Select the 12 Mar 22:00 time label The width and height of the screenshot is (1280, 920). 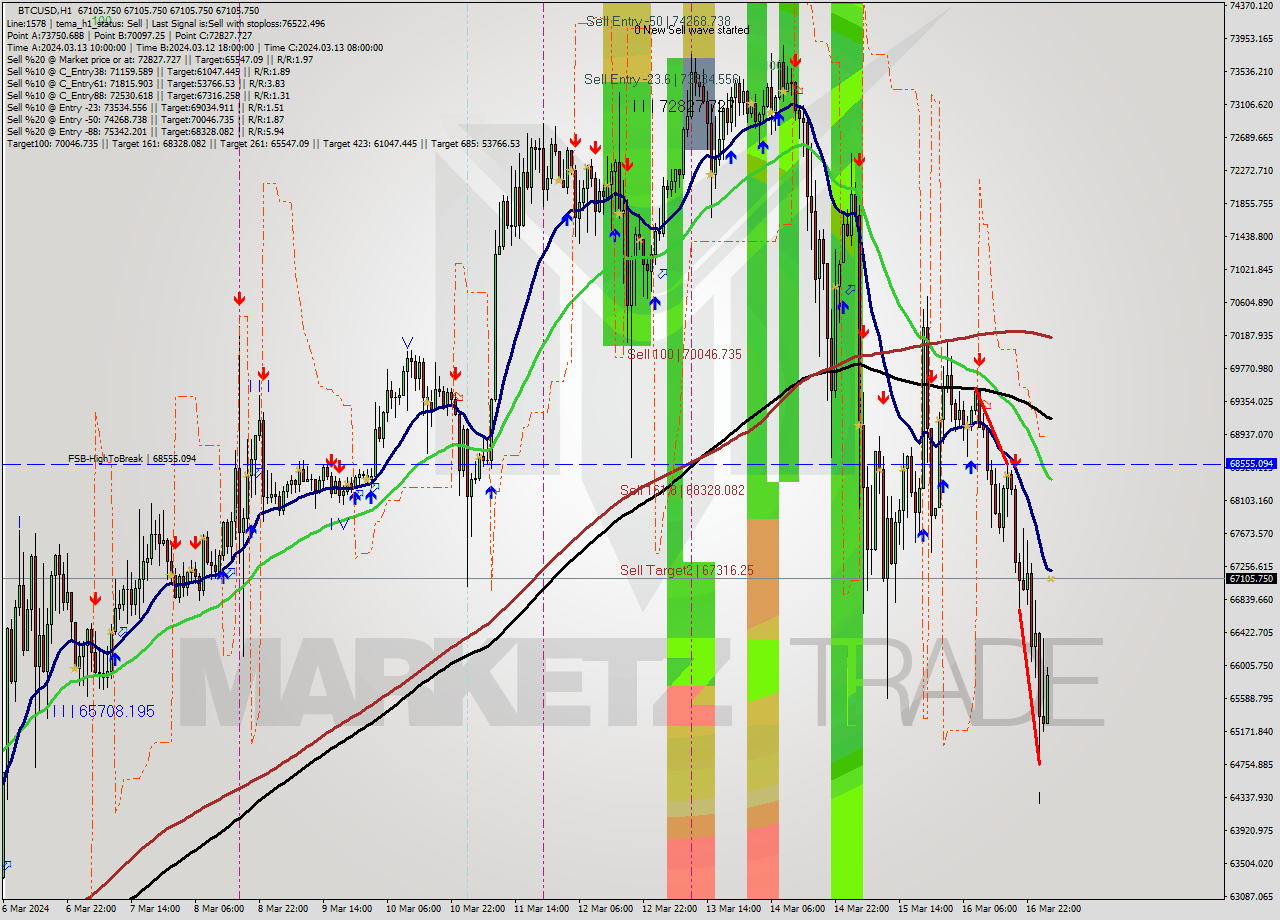pyautogui.click(x=669, y=909)
